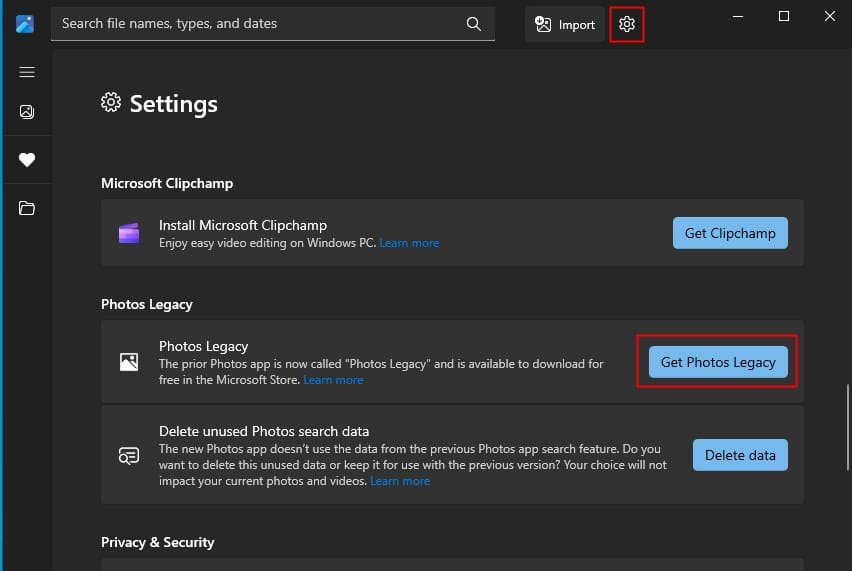The width and height of the screenshot is (852, 571).
Task: Click the Photos app logo icon
Action: pyautogui.click(x=25, y=24)
